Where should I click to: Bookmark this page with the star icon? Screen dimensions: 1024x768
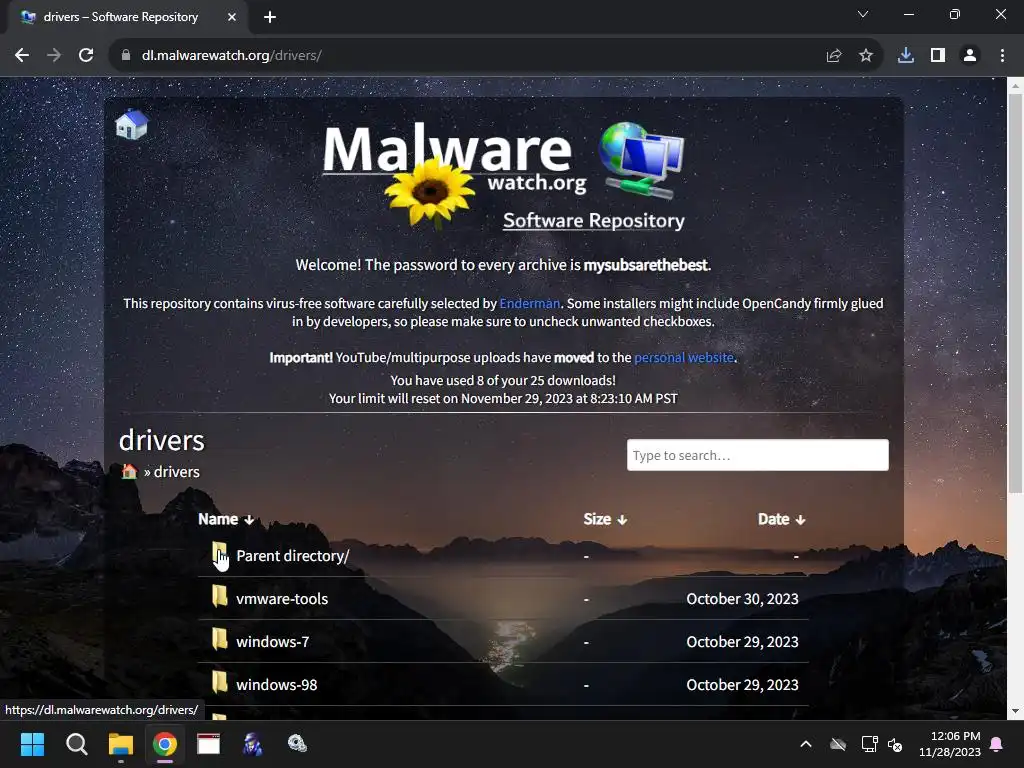pos(866,56)
